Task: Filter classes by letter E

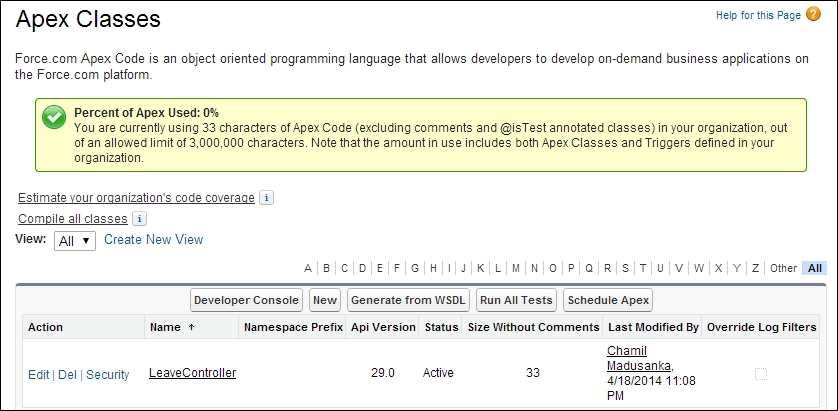Action: coord(380,268)
